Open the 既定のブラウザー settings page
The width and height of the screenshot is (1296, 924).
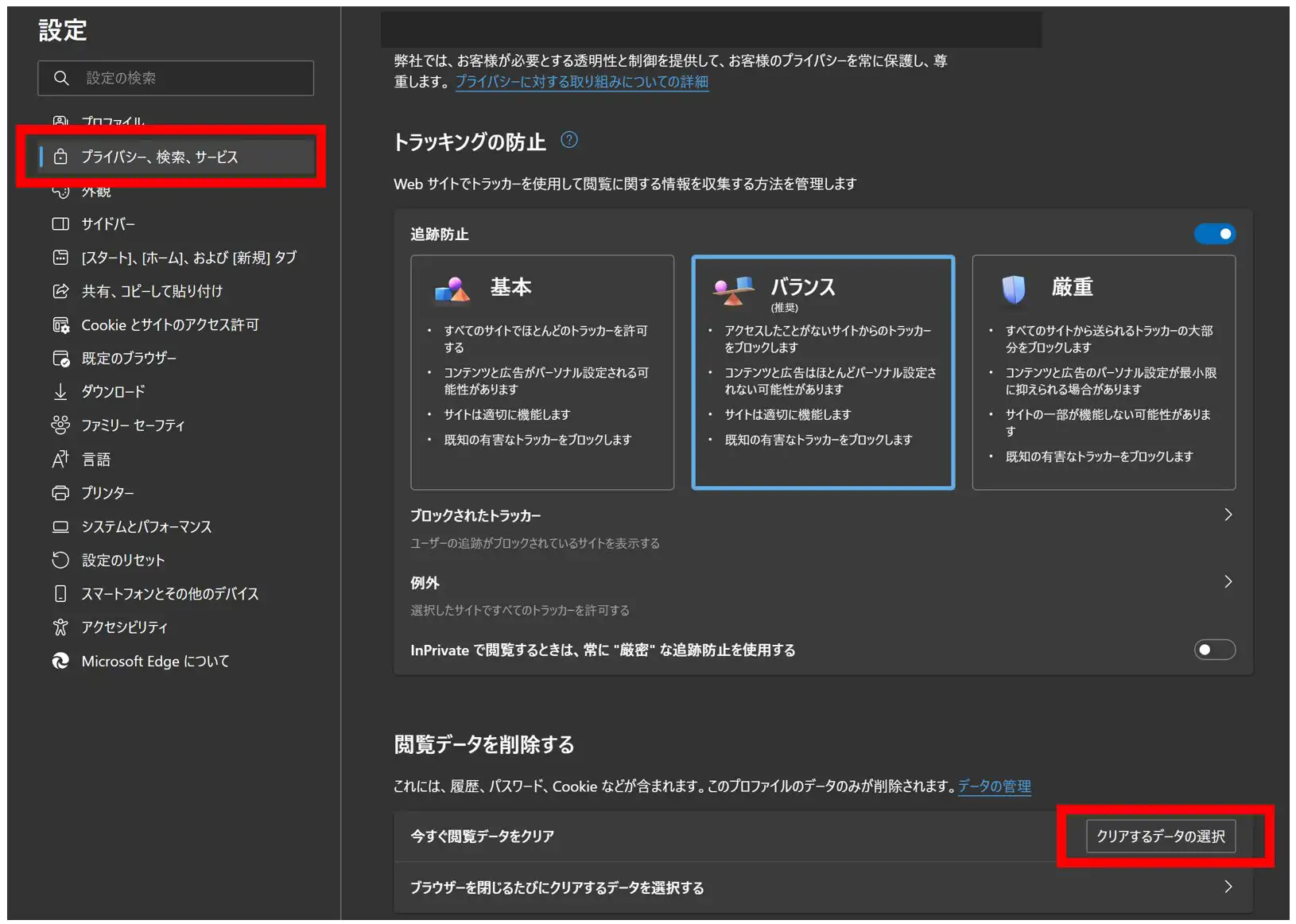(129, 359)
